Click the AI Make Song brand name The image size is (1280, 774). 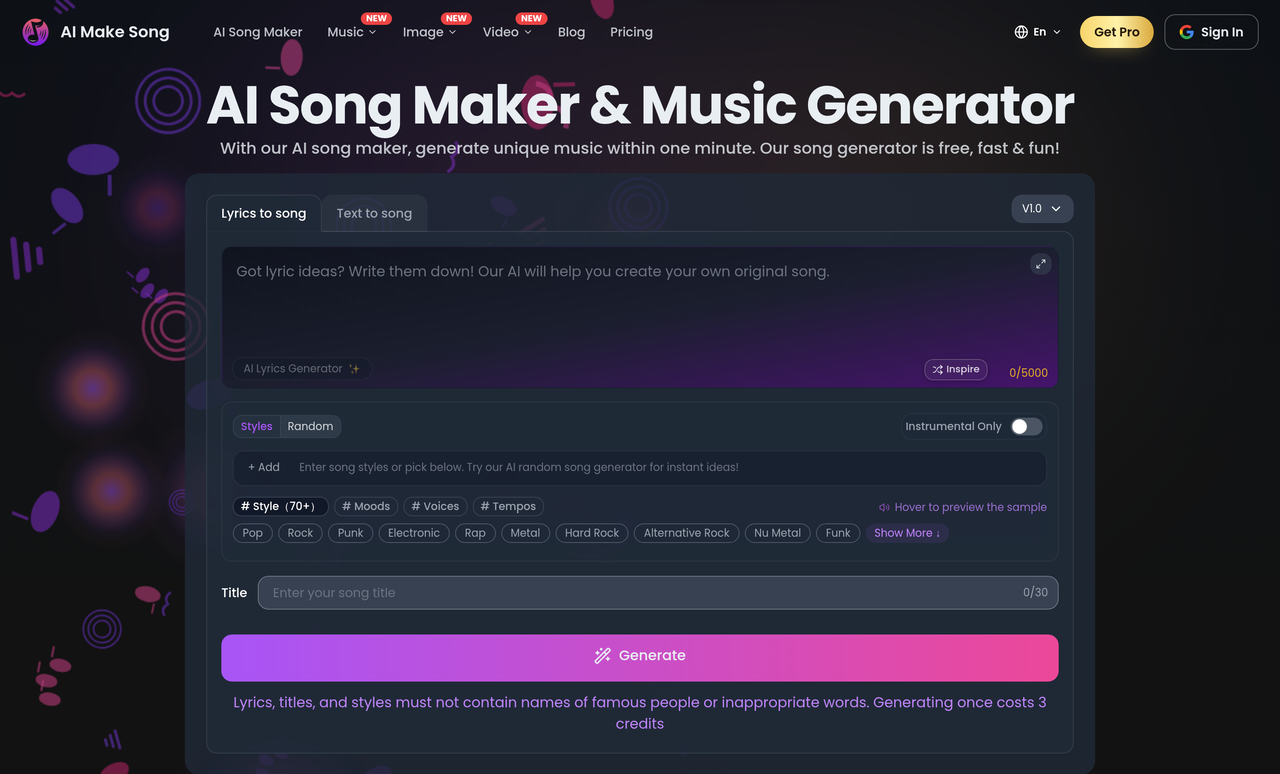(x=115, y=32)
